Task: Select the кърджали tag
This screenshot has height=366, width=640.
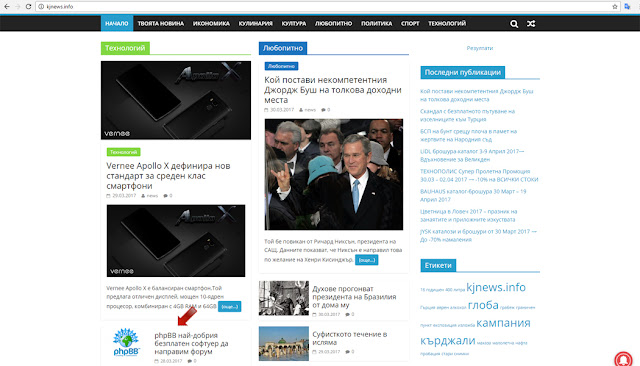Action: [448, 341]
